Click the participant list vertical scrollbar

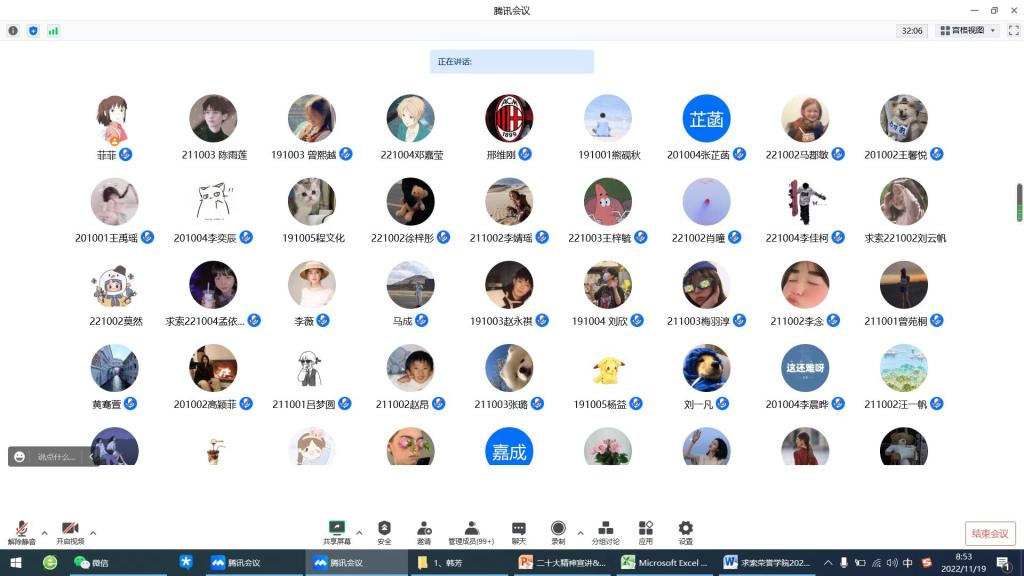(1019, 202)
